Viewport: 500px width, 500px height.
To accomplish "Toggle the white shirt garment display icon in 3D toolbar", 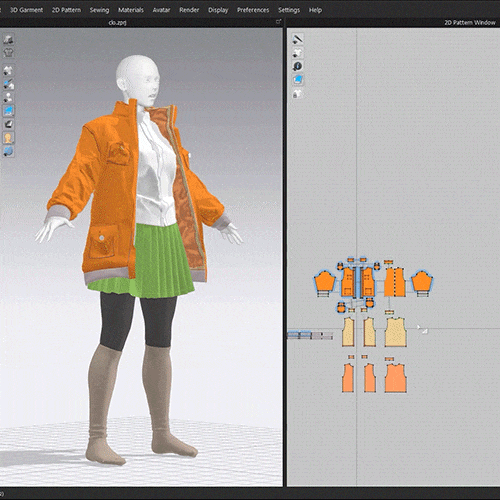I will [8, 70].
